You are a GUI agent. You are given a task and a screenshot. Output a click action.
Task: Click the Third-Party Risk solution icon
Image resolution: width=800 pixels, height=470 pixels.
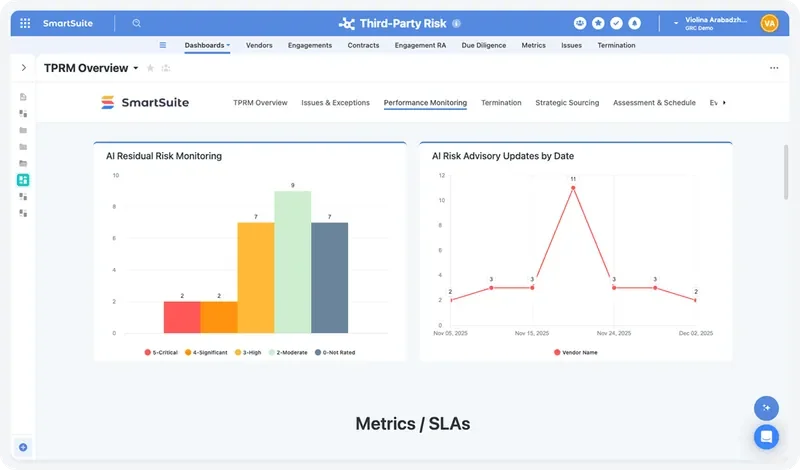347,23
